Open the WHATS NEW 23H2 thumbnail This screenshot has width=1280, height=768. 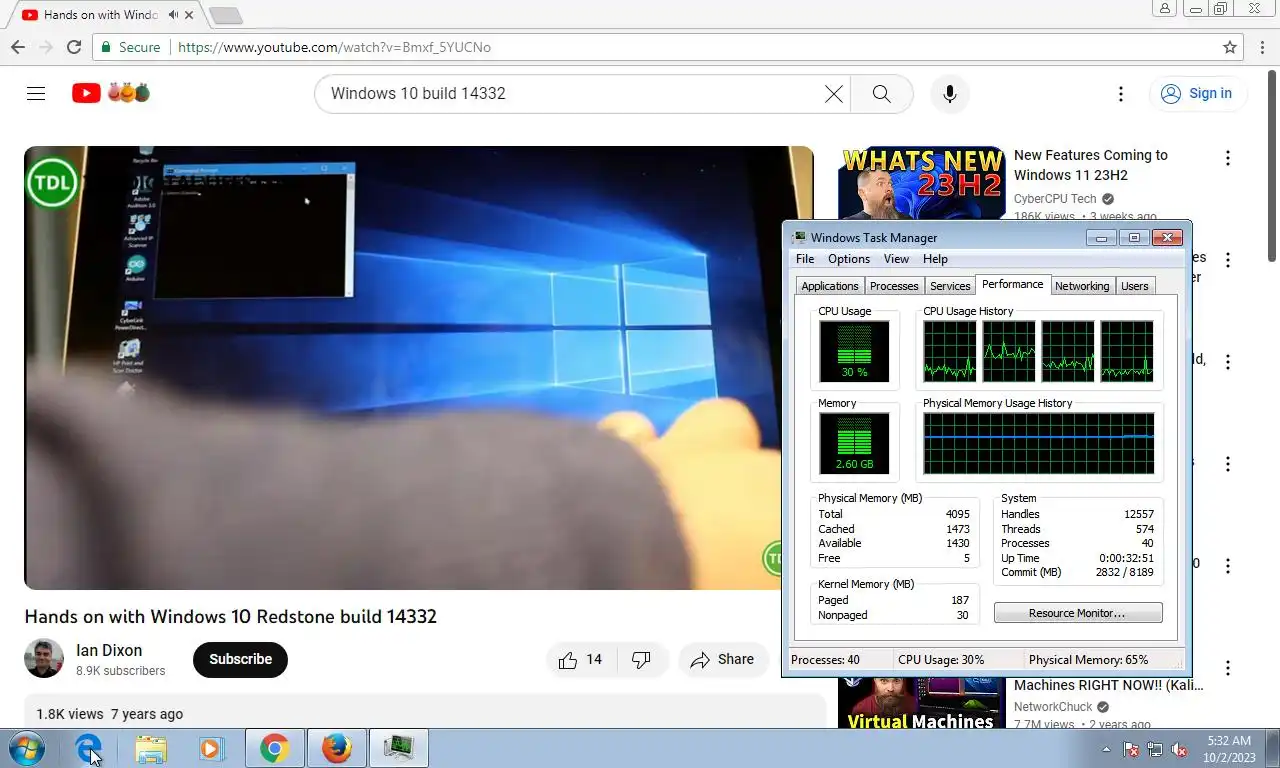[921, 183]
